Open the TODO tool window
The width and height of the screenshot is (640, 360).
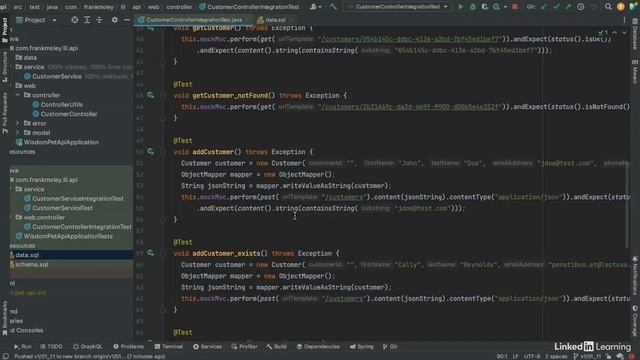[51, 347]
